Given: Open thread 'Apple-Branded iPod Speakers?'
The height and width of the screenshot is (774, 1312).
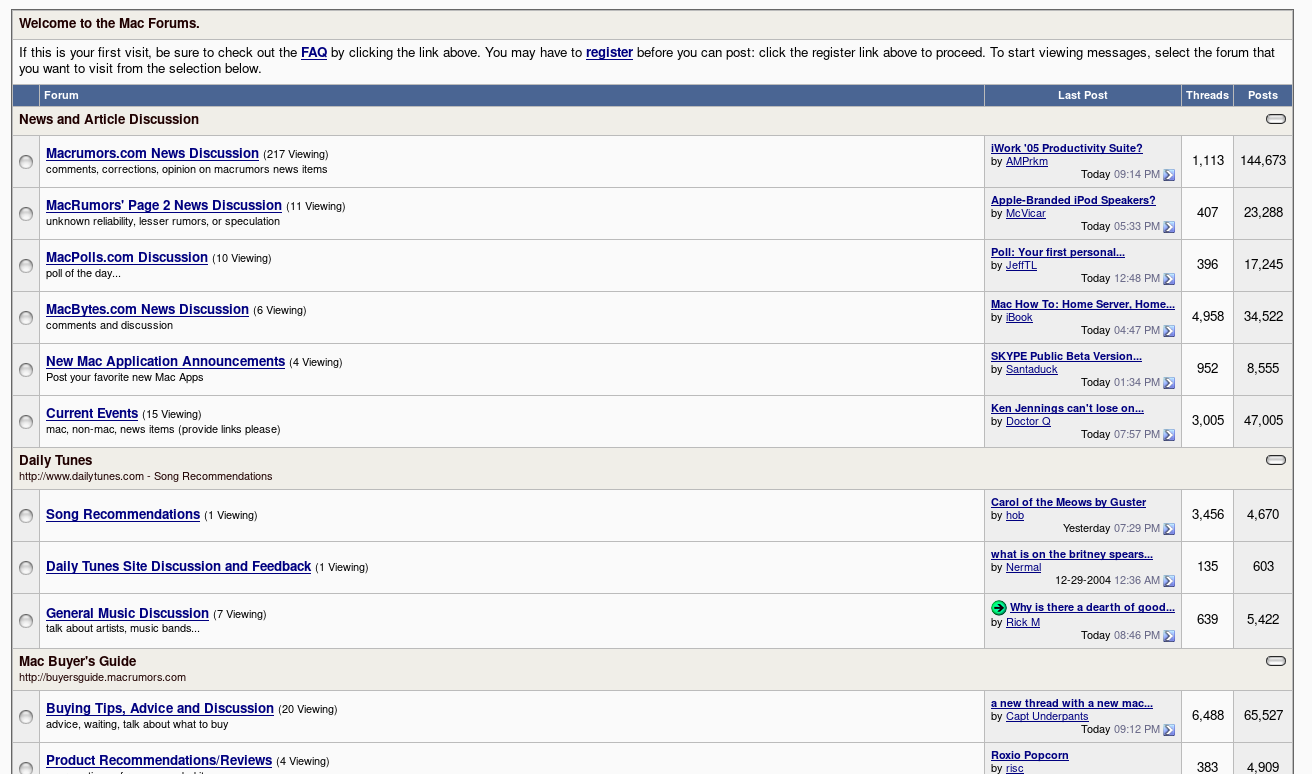Looking at the screenshot, I should coord(1073,200).
